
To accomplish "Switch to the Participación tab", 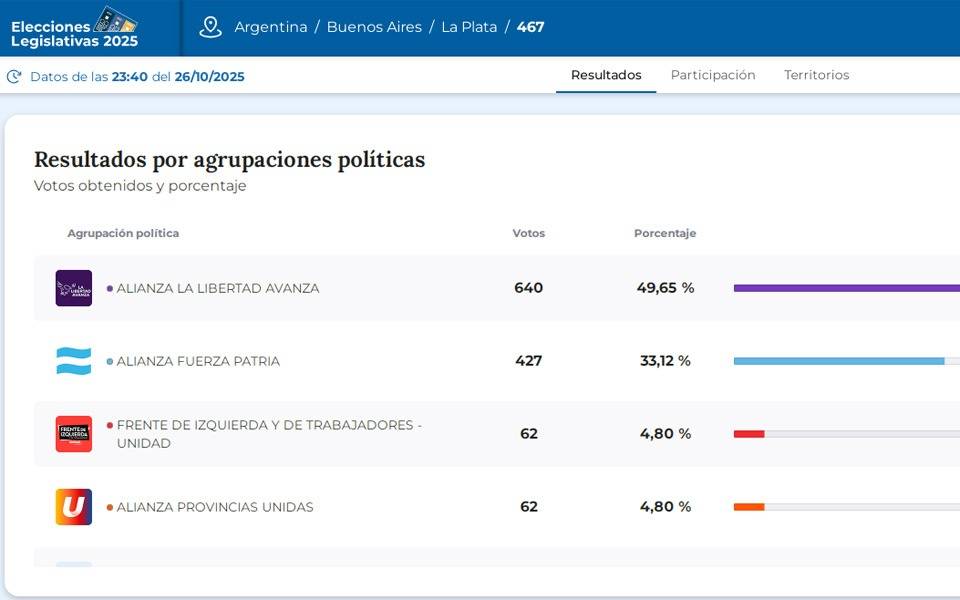I will point(712,75).
